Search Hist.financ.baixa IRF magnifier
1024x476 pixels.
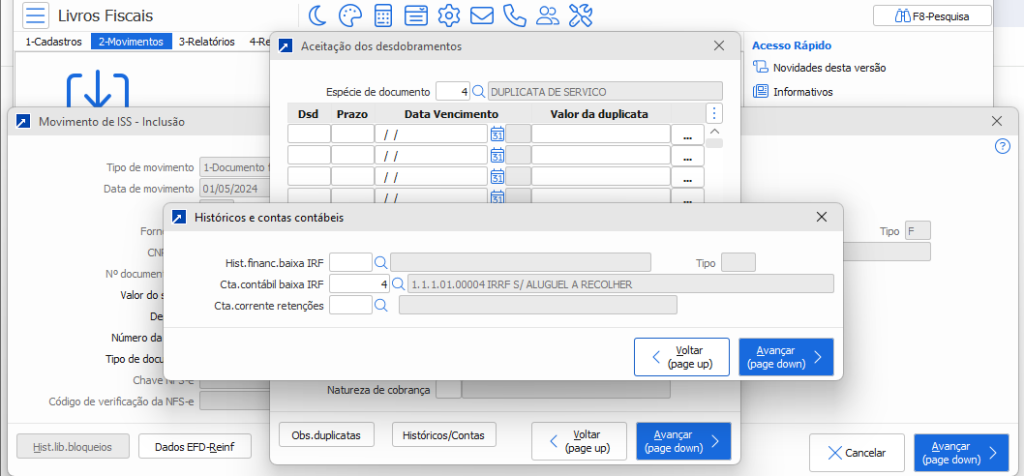381,262
